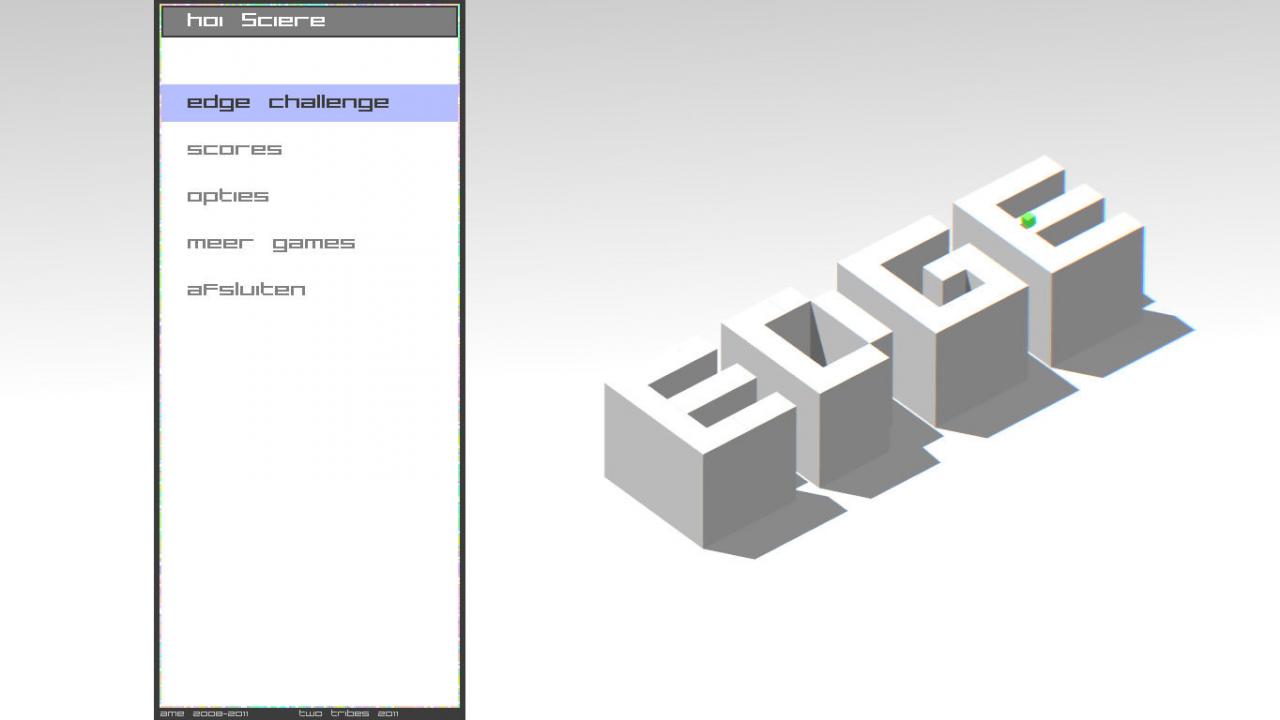Click the small green cube on the EDGE logo
This screenshot has height=720, width=1280.
pos(1028,220)
